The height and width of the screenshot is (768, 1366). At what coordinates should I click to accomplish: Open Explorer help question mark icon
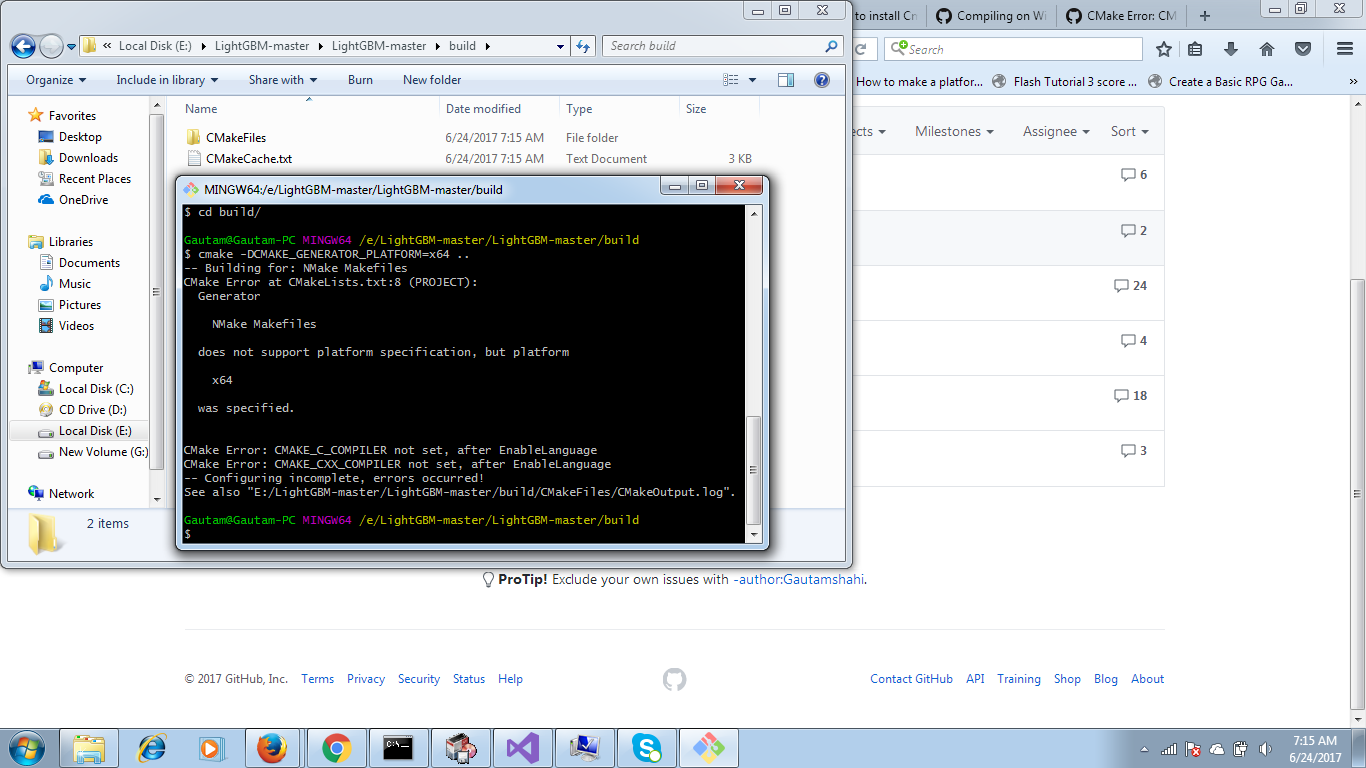821,80
